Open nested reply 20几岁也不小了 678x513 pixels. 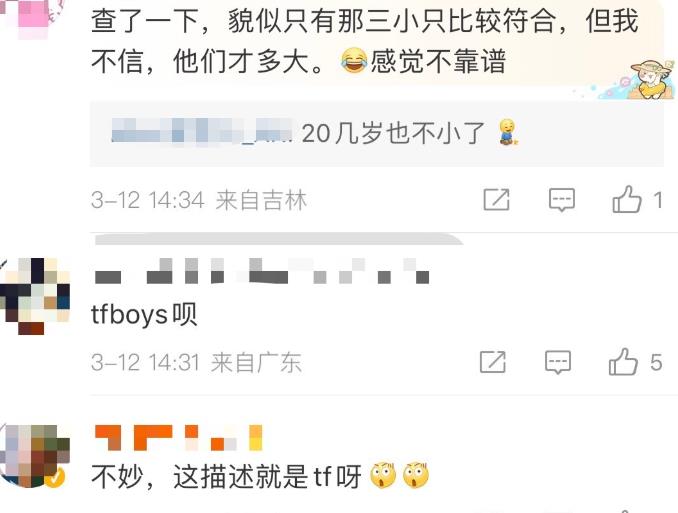(x=377, y=133)
